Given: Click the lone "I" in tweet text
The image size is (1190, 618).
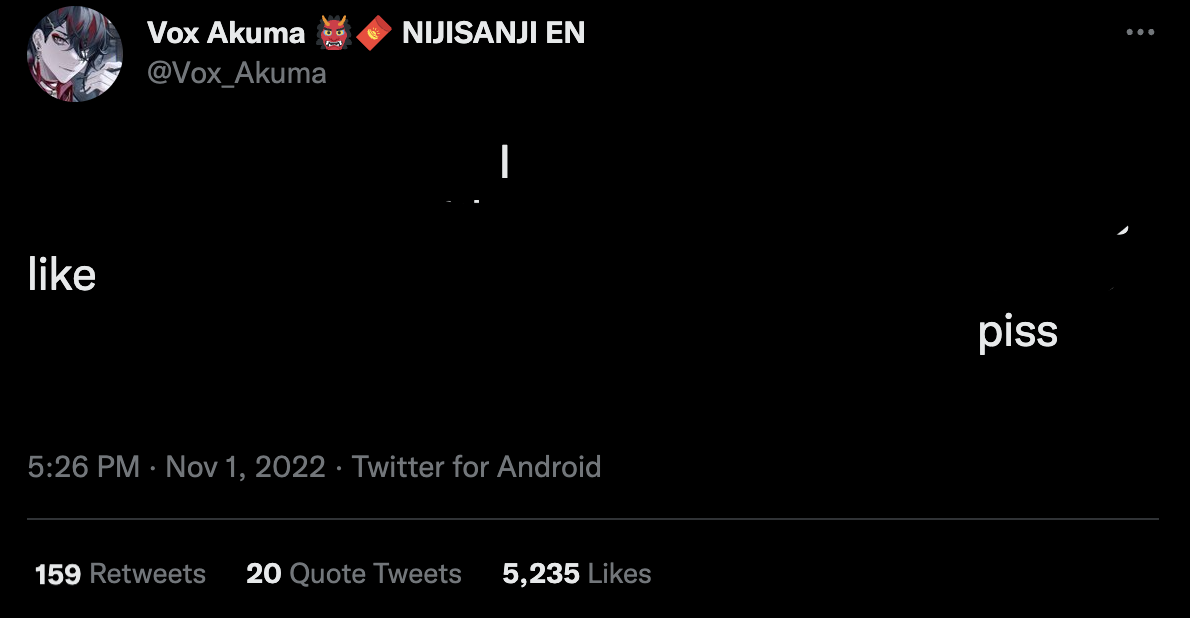Looking at the screenshot, I should pos(505,161).
